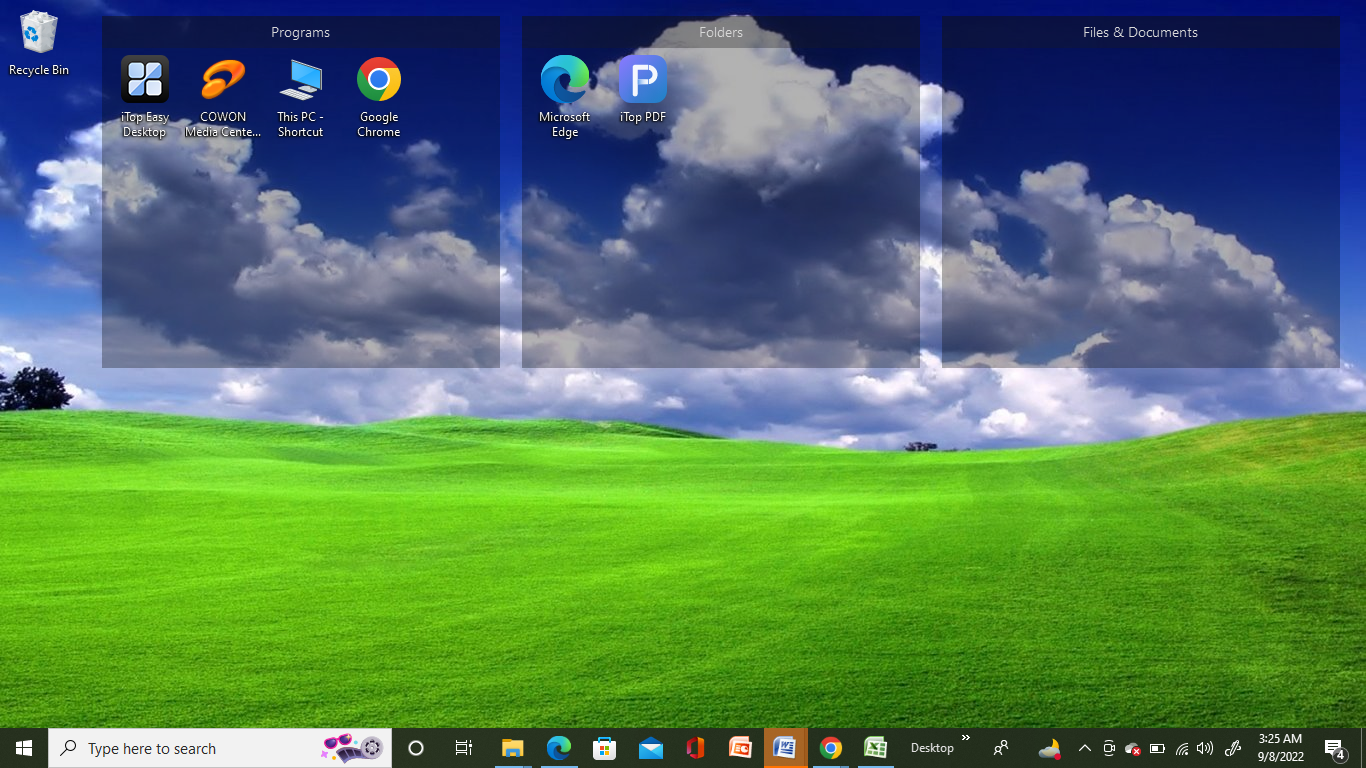Open the clock and calendar flyout
Image resolution: width=1366 pixels, height=768 pixels.
pyautogui.click(x=1280, y=748)
